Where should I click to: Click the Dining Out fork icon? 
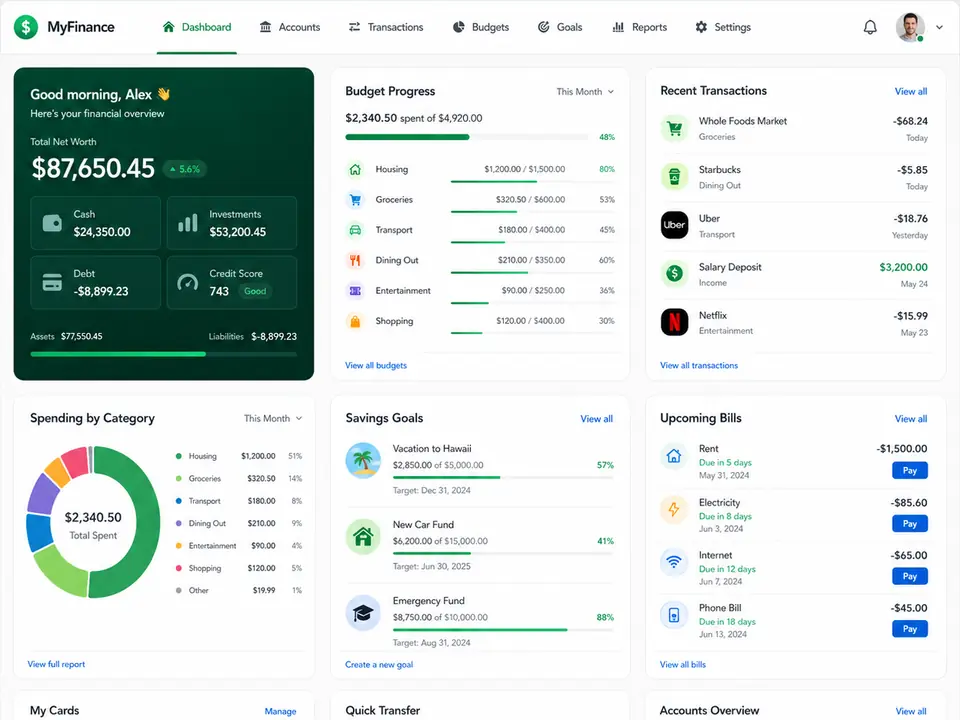355,260
